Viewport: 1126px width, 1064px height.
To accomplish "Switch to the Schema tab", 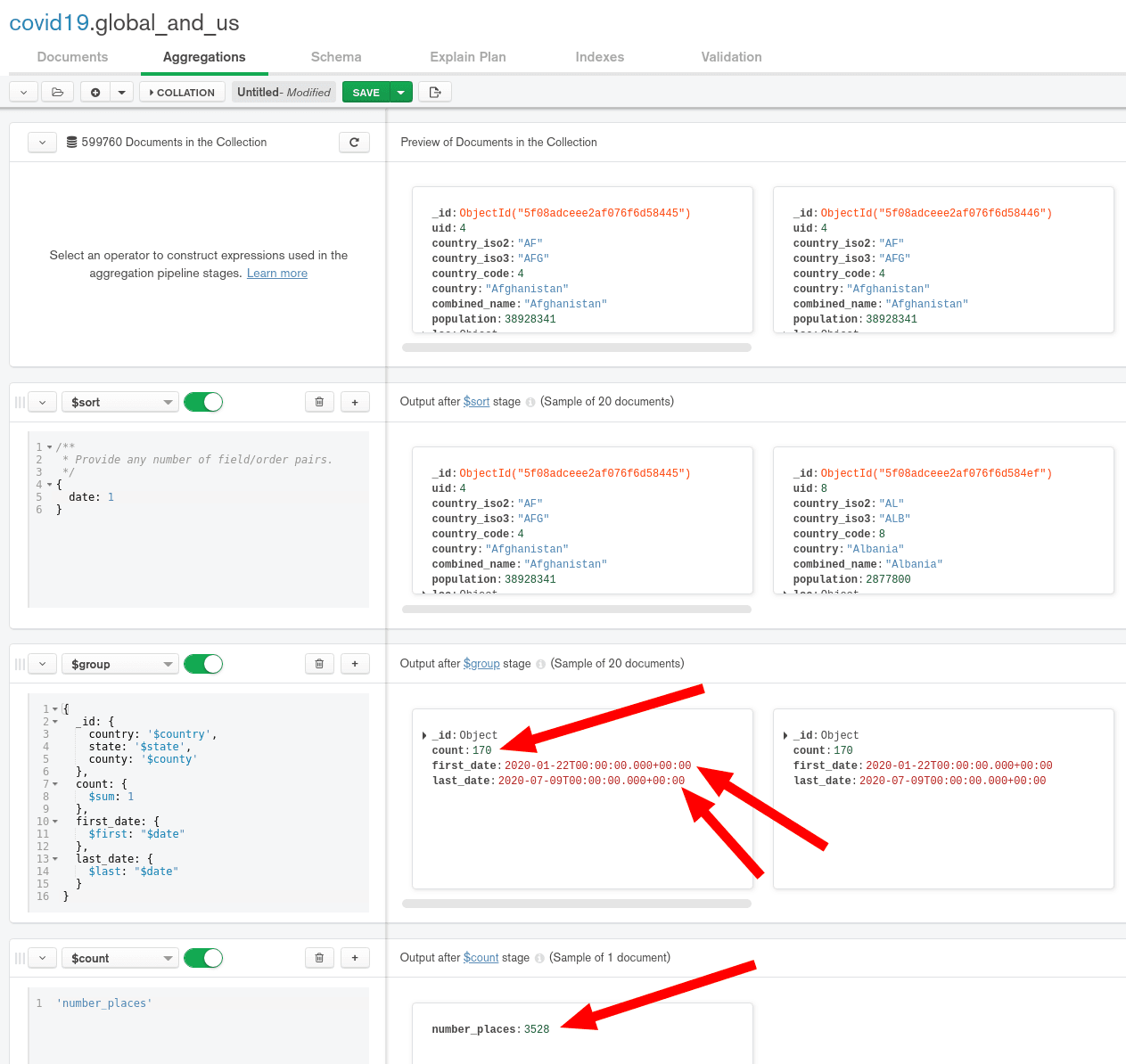I will tap(336, 57).
